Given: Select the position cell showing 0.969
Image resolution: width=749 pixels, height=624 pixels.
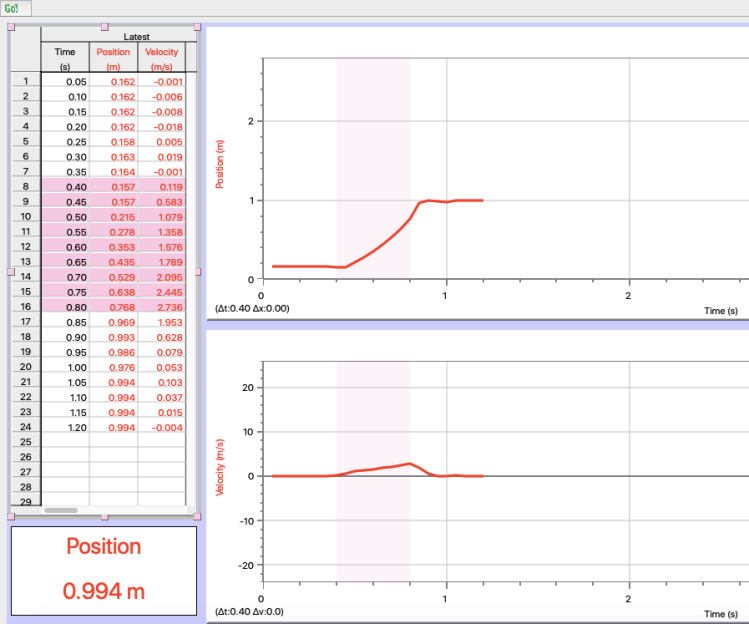Looking at the screenshot, I should pyautogui.click(x=113, y=322).
